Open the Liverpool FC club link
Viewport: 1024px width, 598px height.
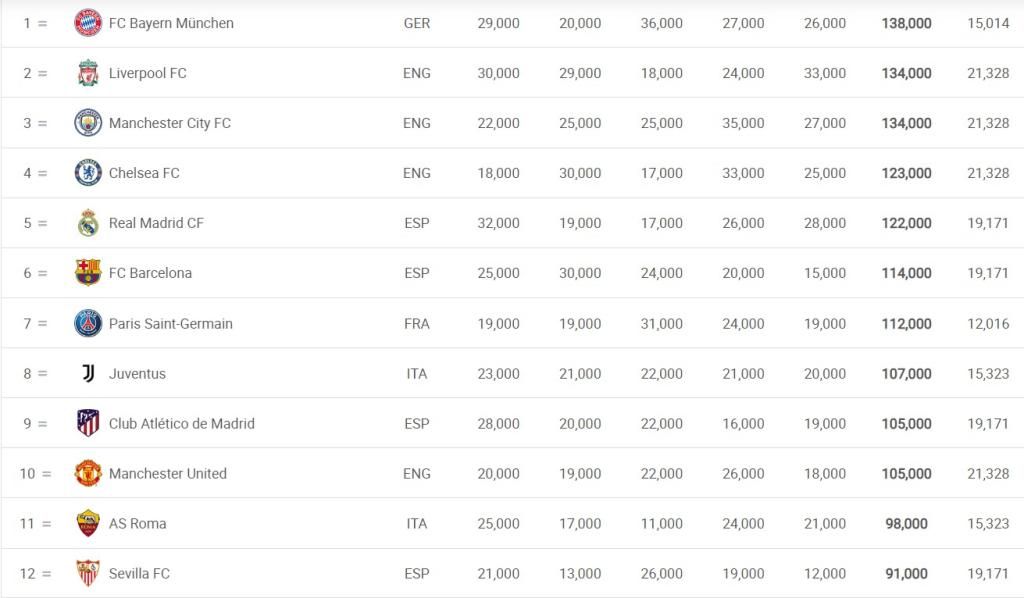[147, 73]
